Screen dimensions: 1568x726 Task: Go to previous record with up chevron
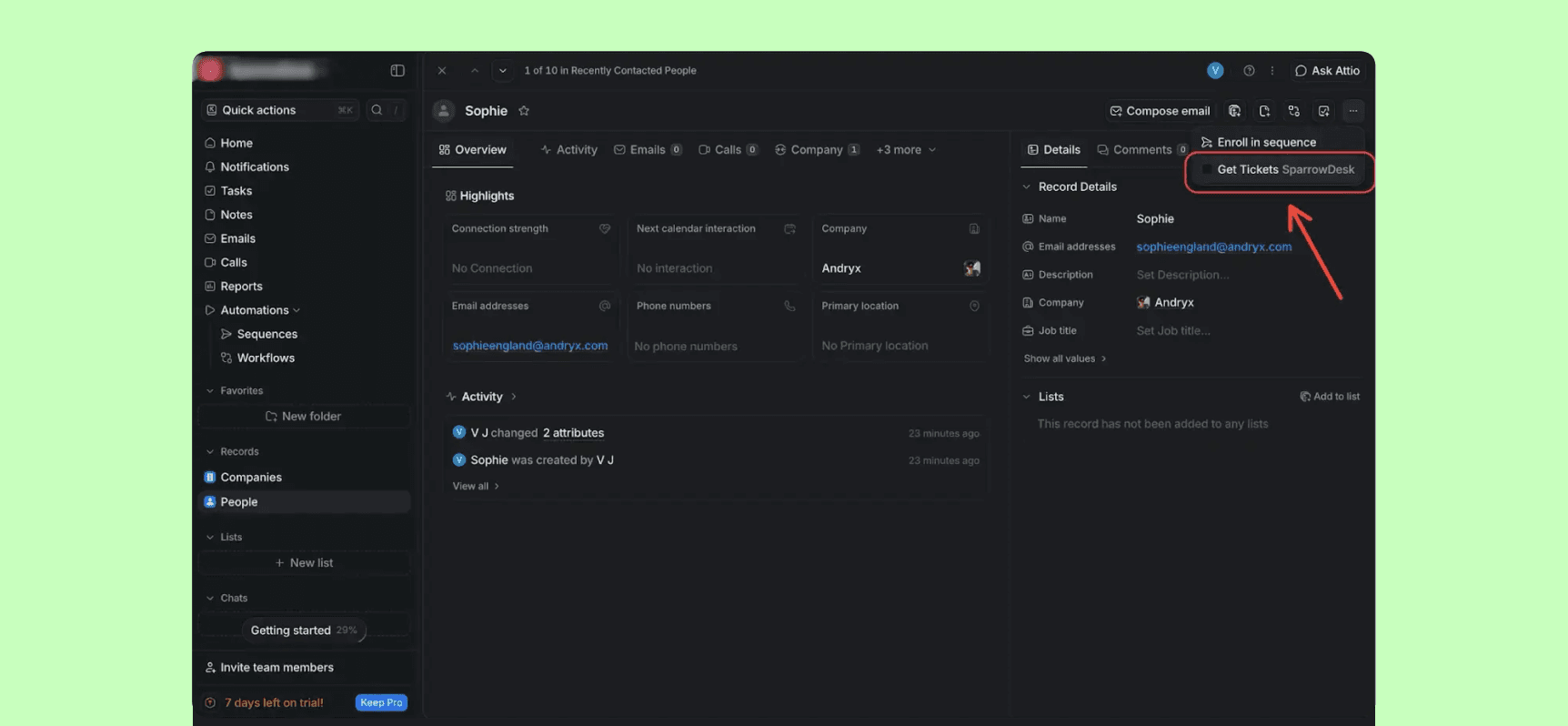475,70
